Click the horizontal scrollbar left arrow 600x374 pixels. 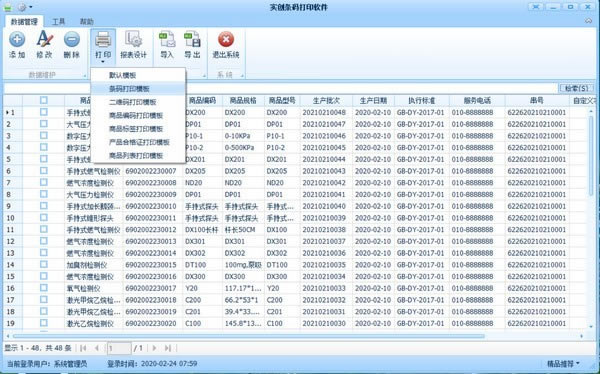(7, 336)
